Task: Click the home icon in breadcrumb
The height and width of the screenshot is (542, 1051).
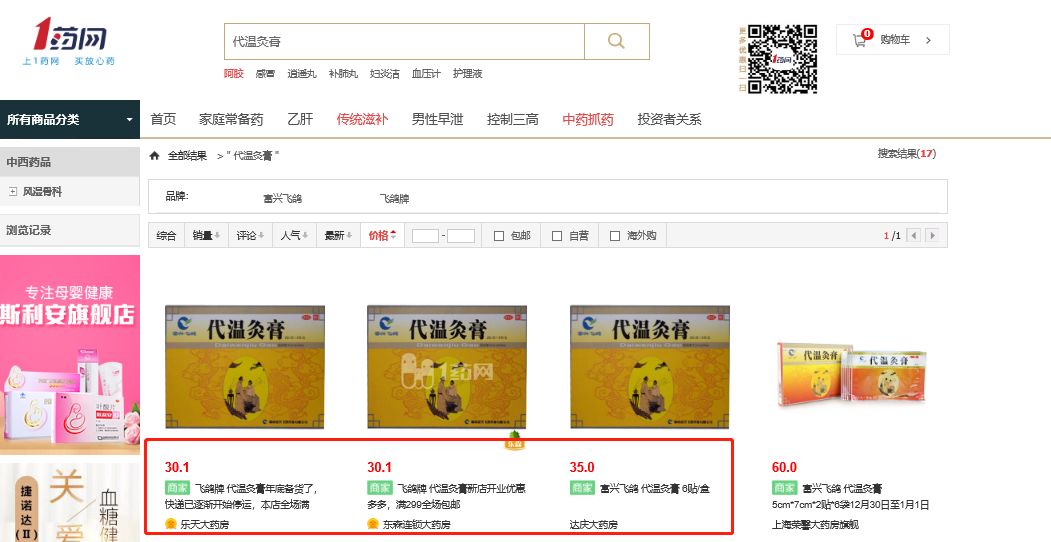Action: tap(154, 155)
